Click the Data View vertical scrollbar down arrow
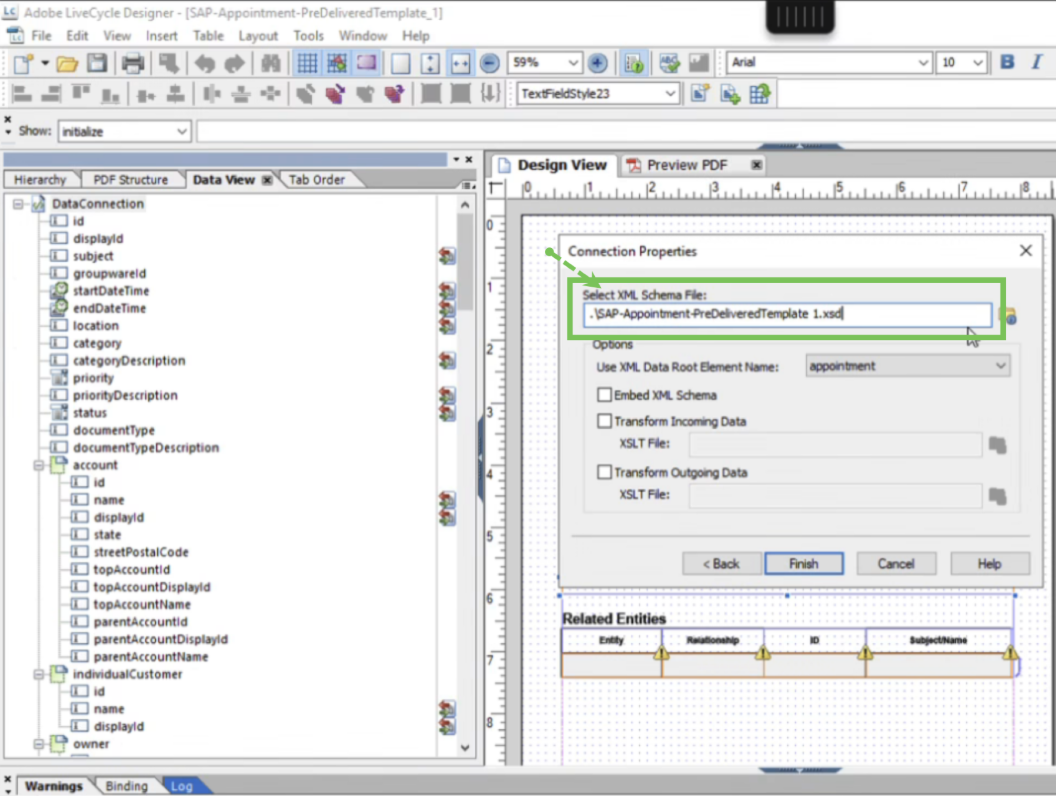This screenshot has width=1056, height=796. (465, 748)
